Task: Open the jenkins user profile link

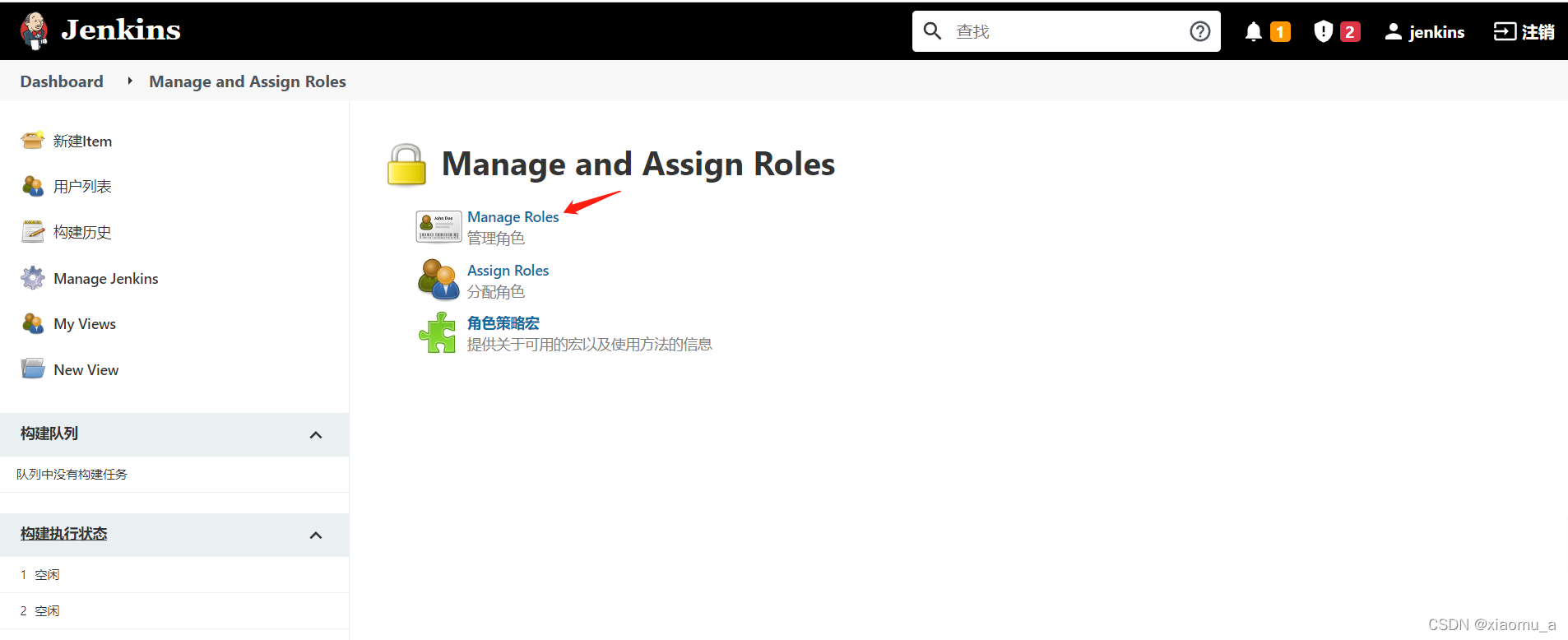Action: pos(1425,32)
